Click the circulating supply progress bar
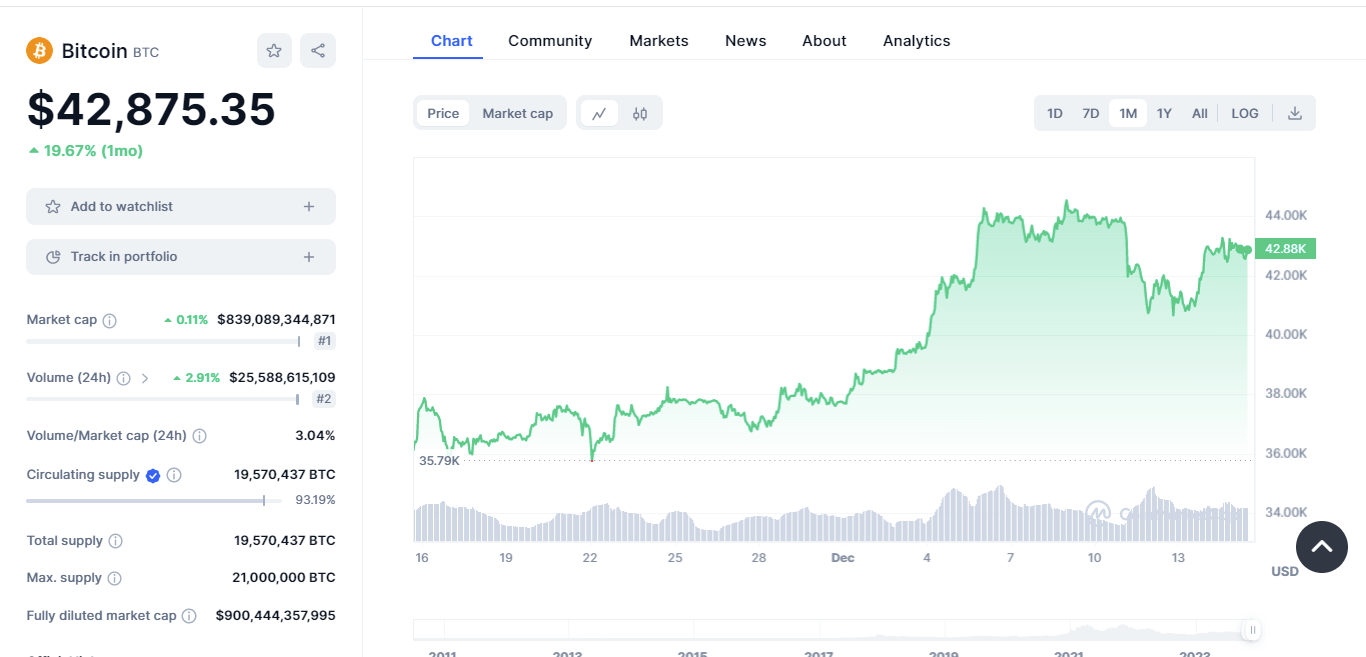Screen dimensions: 1366x657 (153, 501)
